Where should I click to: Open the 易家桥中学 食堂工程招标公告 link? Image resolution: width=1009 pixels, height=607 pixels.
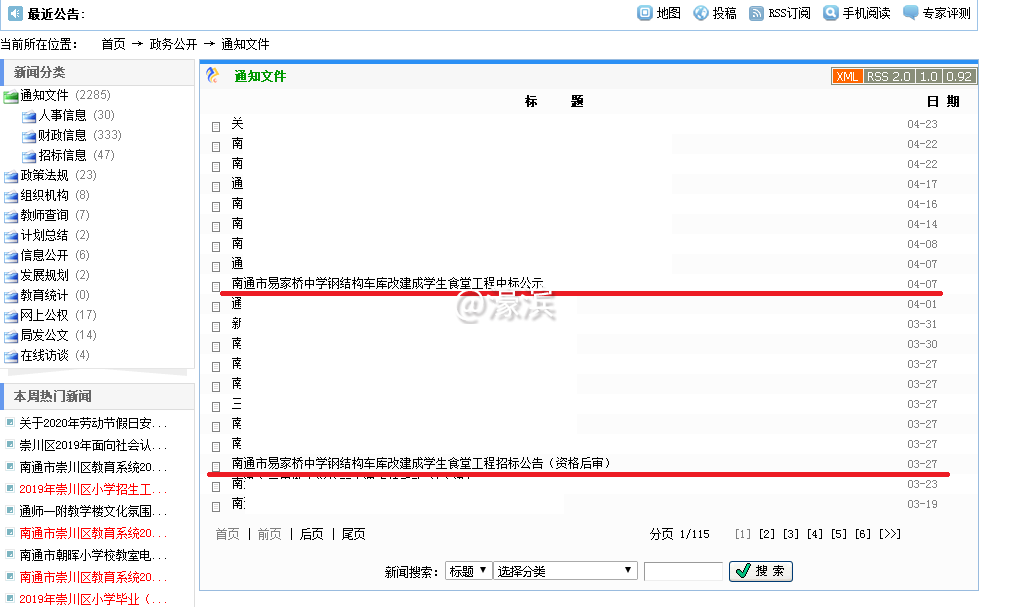420,464
